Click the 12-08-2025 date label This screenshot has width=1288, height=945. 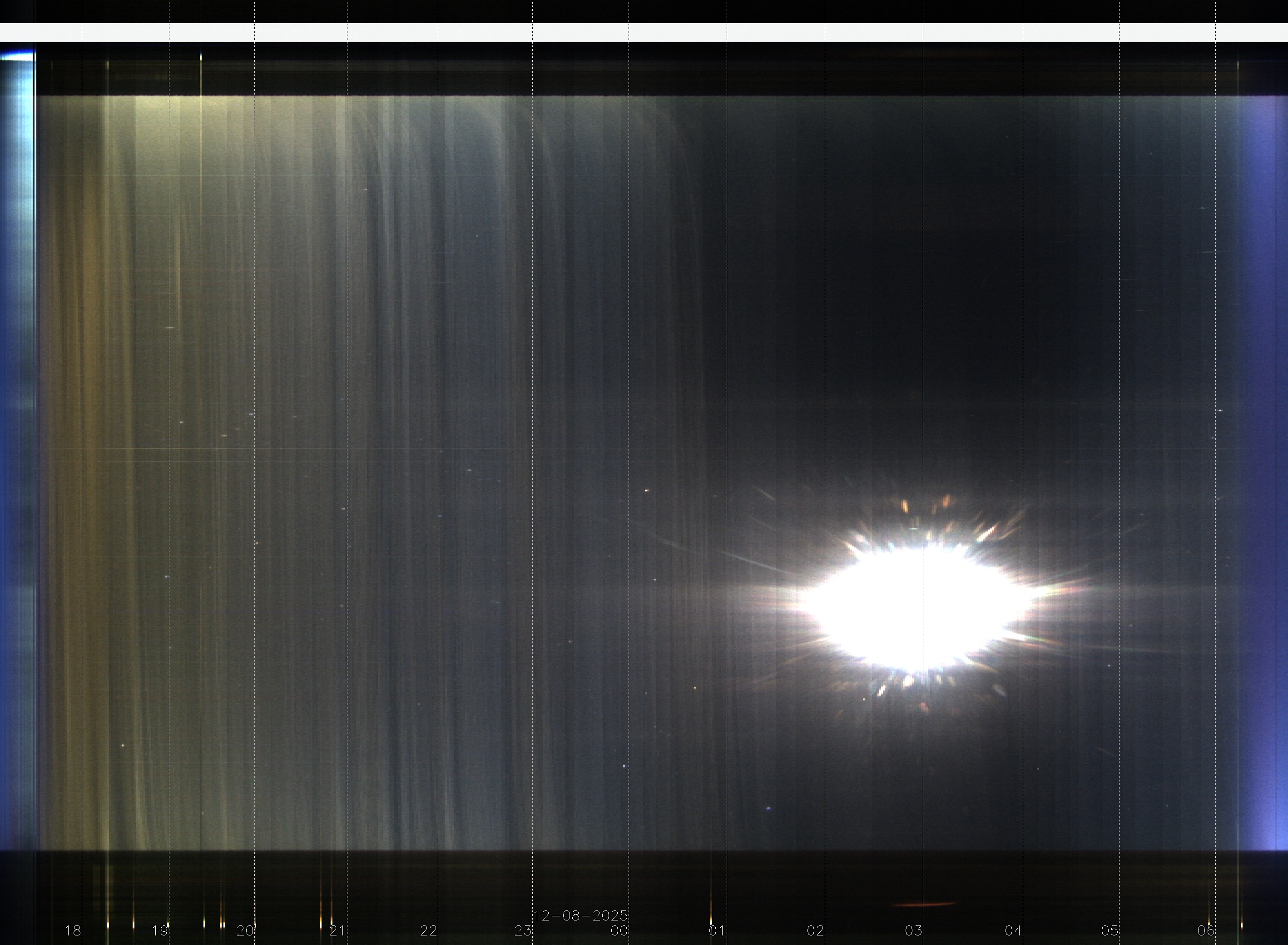coord(580,916)
